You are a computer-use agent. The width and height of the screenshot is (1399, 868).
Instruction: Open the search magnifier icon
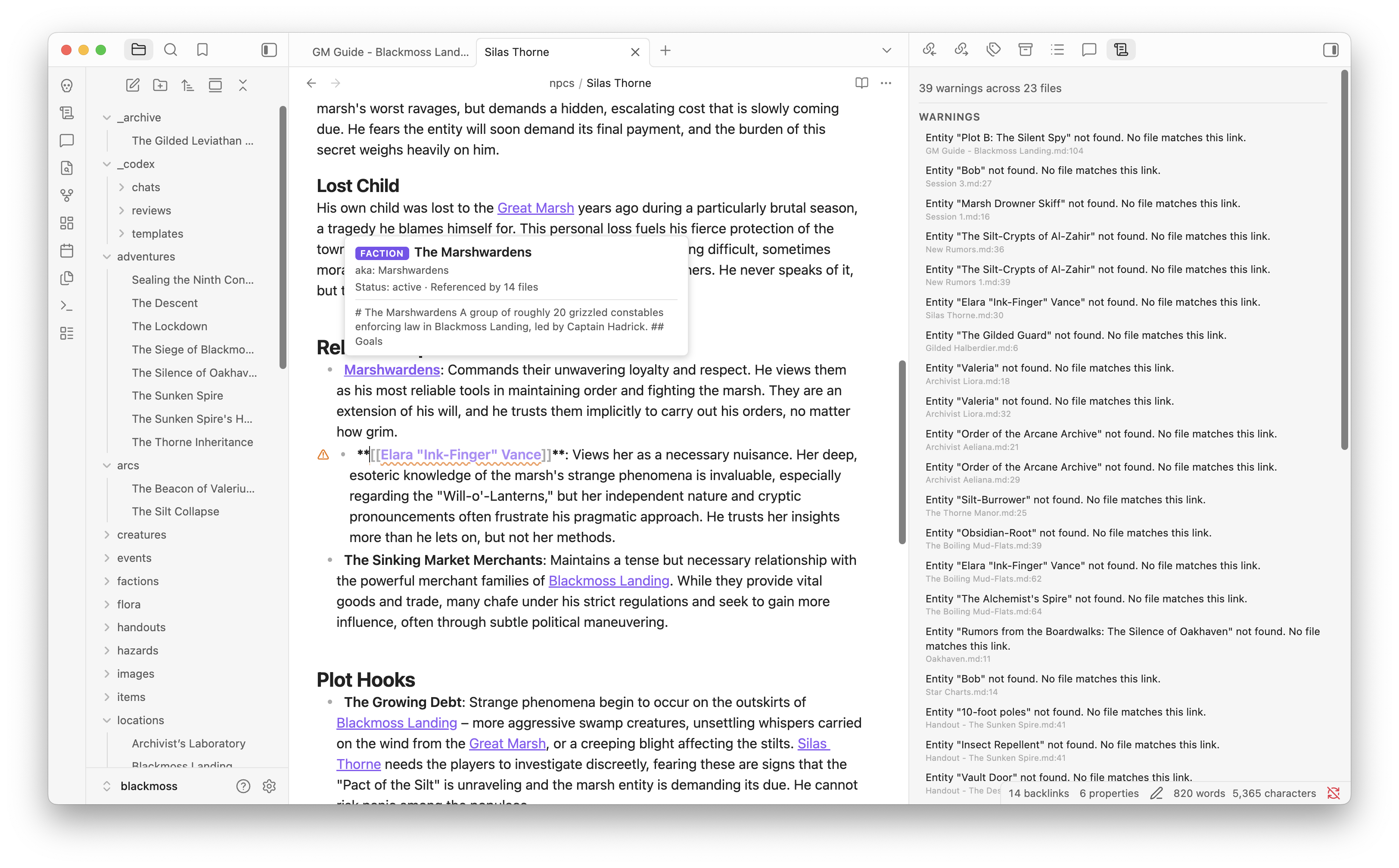click(171, 50)
